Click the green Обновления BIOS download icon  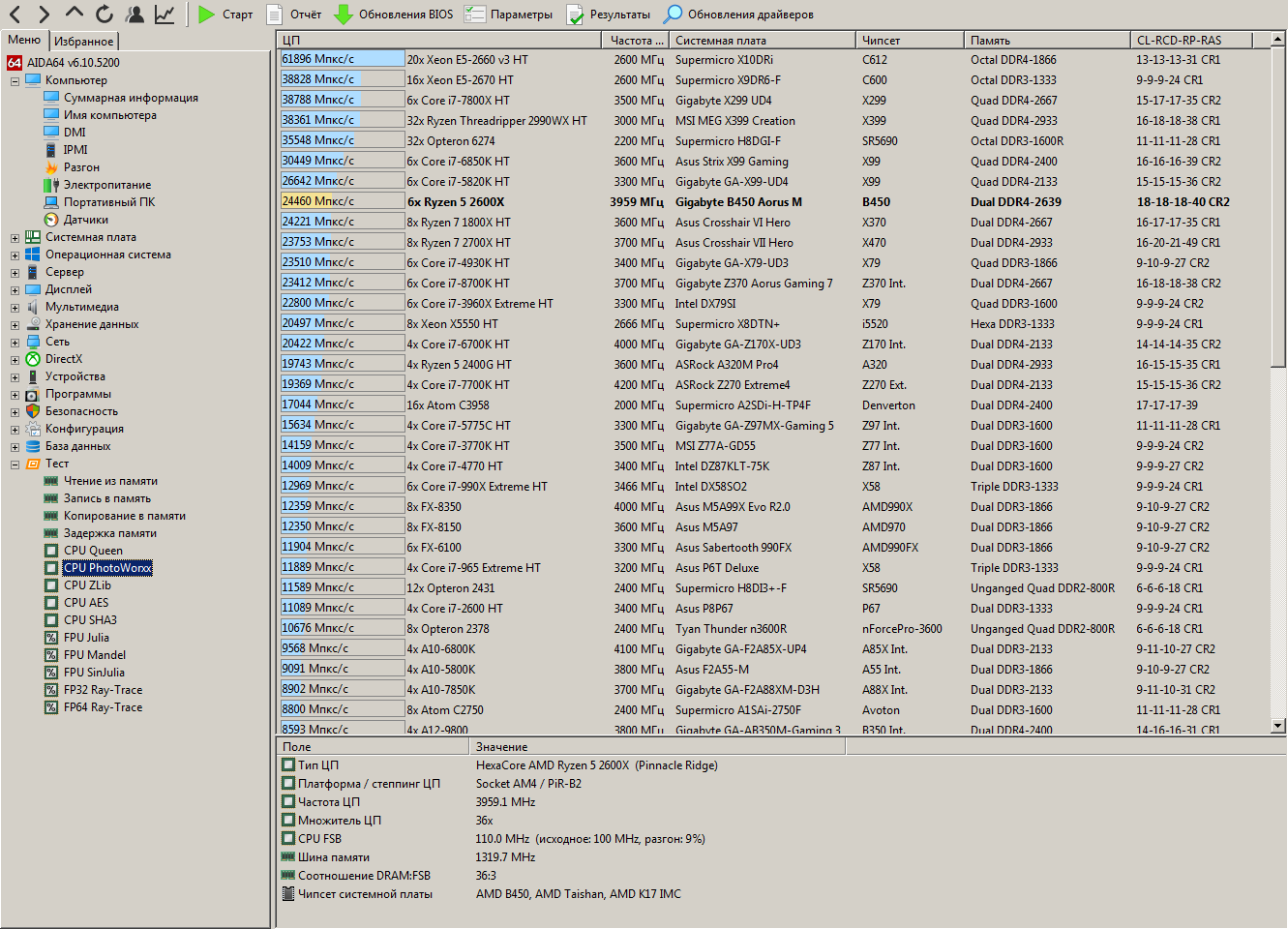point(344,15)
